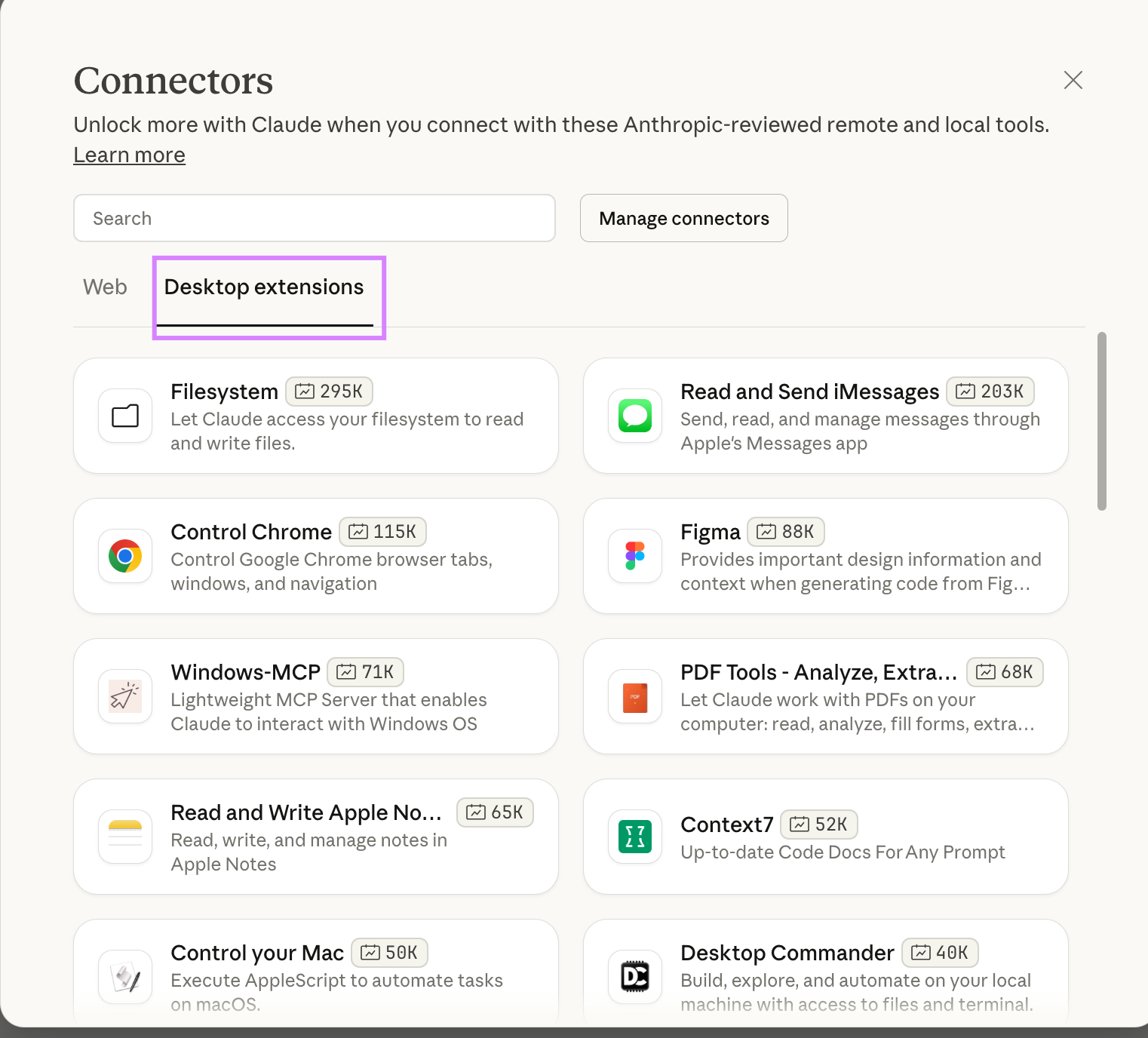
Task: Click 'Send, read, and manage messages' description
Action: [860, 431]
